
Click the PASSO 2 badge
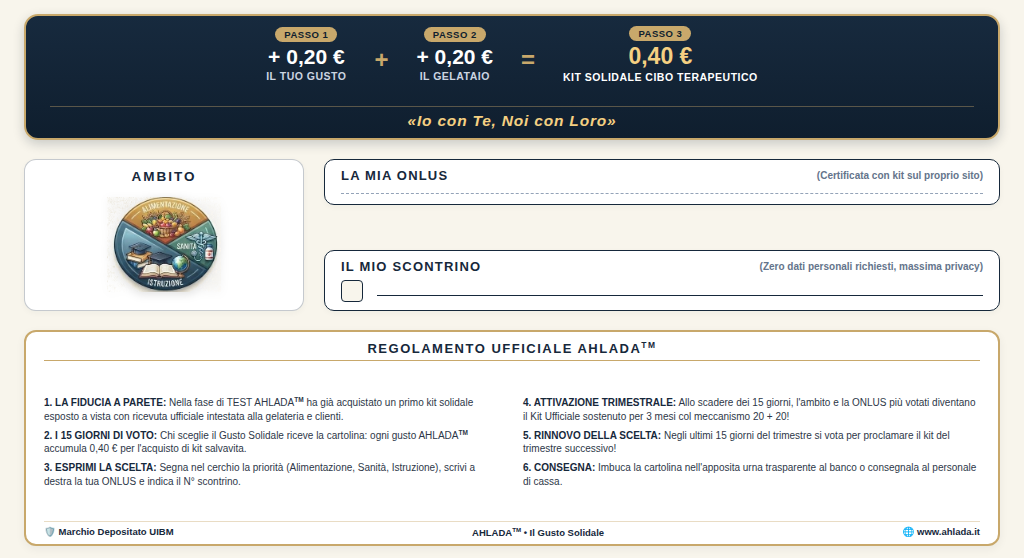[x=455, y=35]
